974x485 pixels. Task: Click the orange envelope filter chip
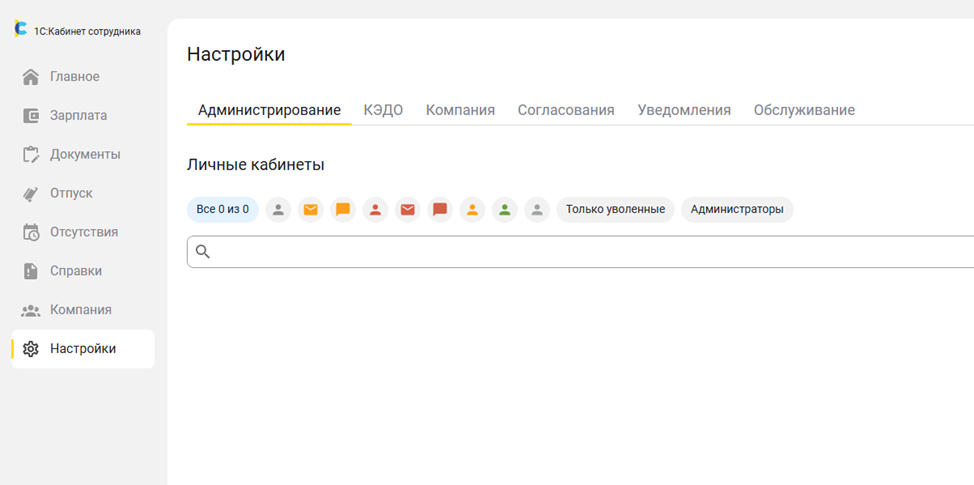(x=311, y=210)
